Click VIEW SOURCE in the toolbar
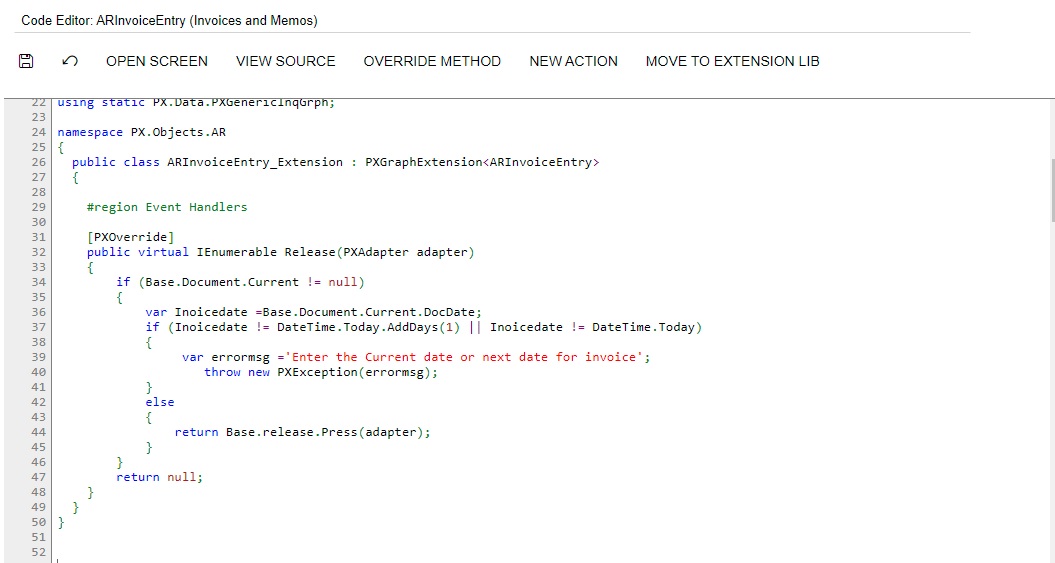Viewport: 1055px width, 563px height. click(285, 61)
